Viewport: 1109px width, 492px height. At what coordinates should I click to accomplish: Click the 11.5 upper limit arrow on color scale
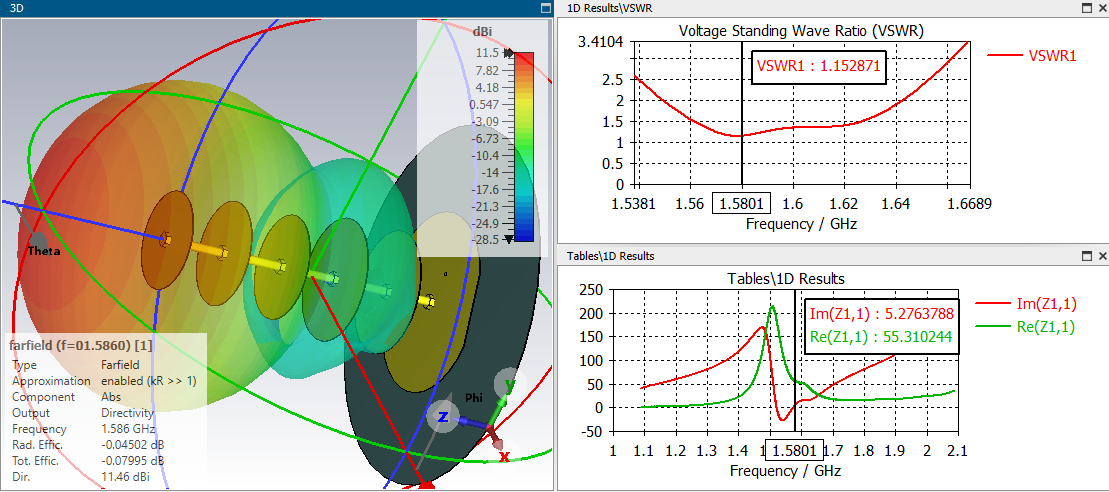coord(508,53)
